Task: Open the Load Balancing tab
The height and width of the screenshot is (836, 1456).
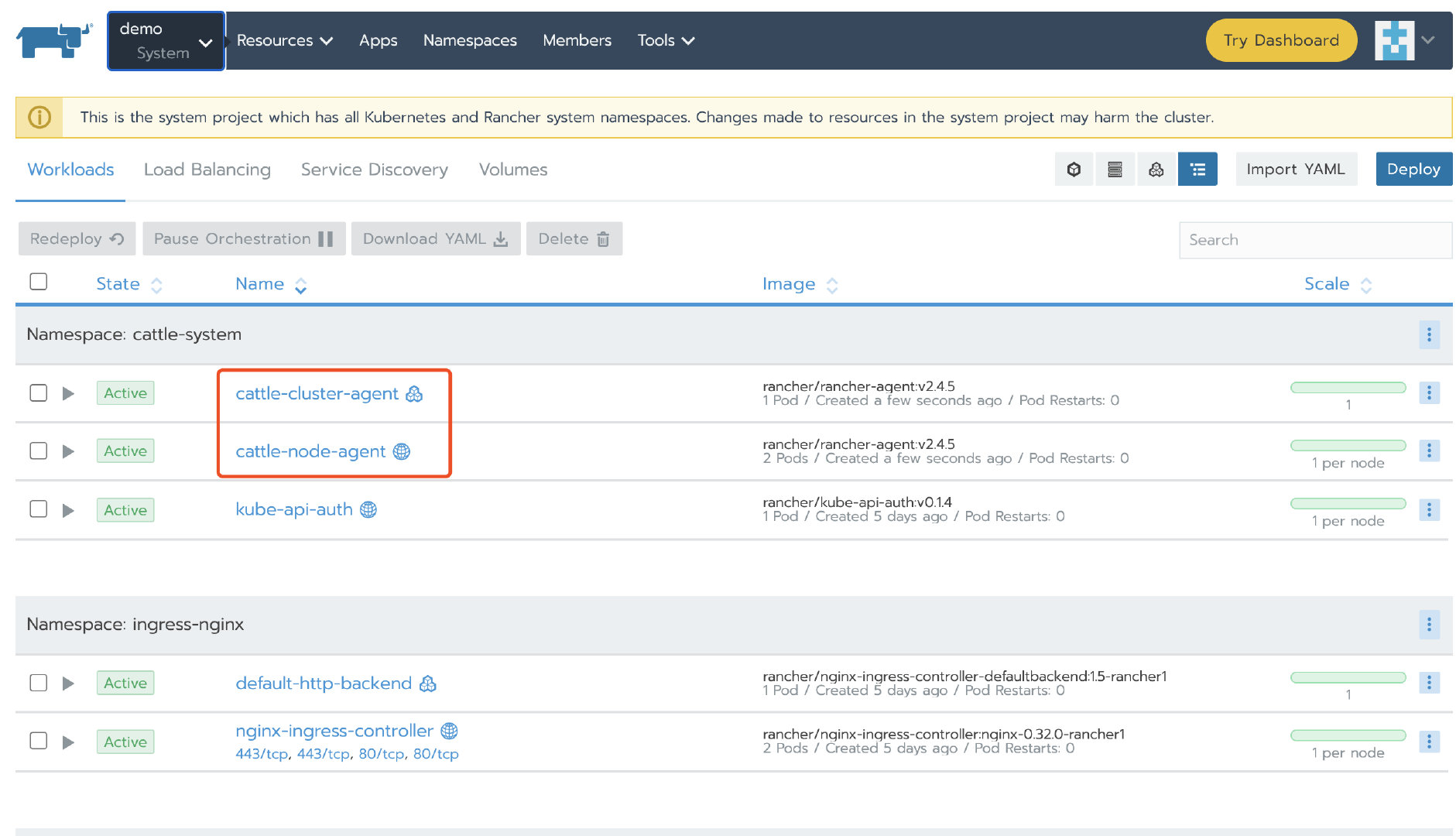Action: point(207,170)
